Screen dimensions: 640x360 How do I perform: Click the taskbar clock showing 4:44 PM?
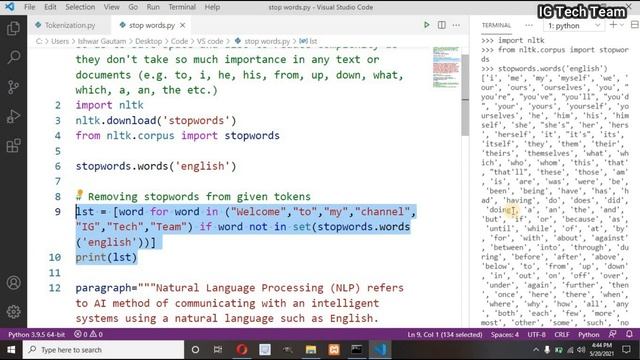pyautogui.click(x=602, y=349)
